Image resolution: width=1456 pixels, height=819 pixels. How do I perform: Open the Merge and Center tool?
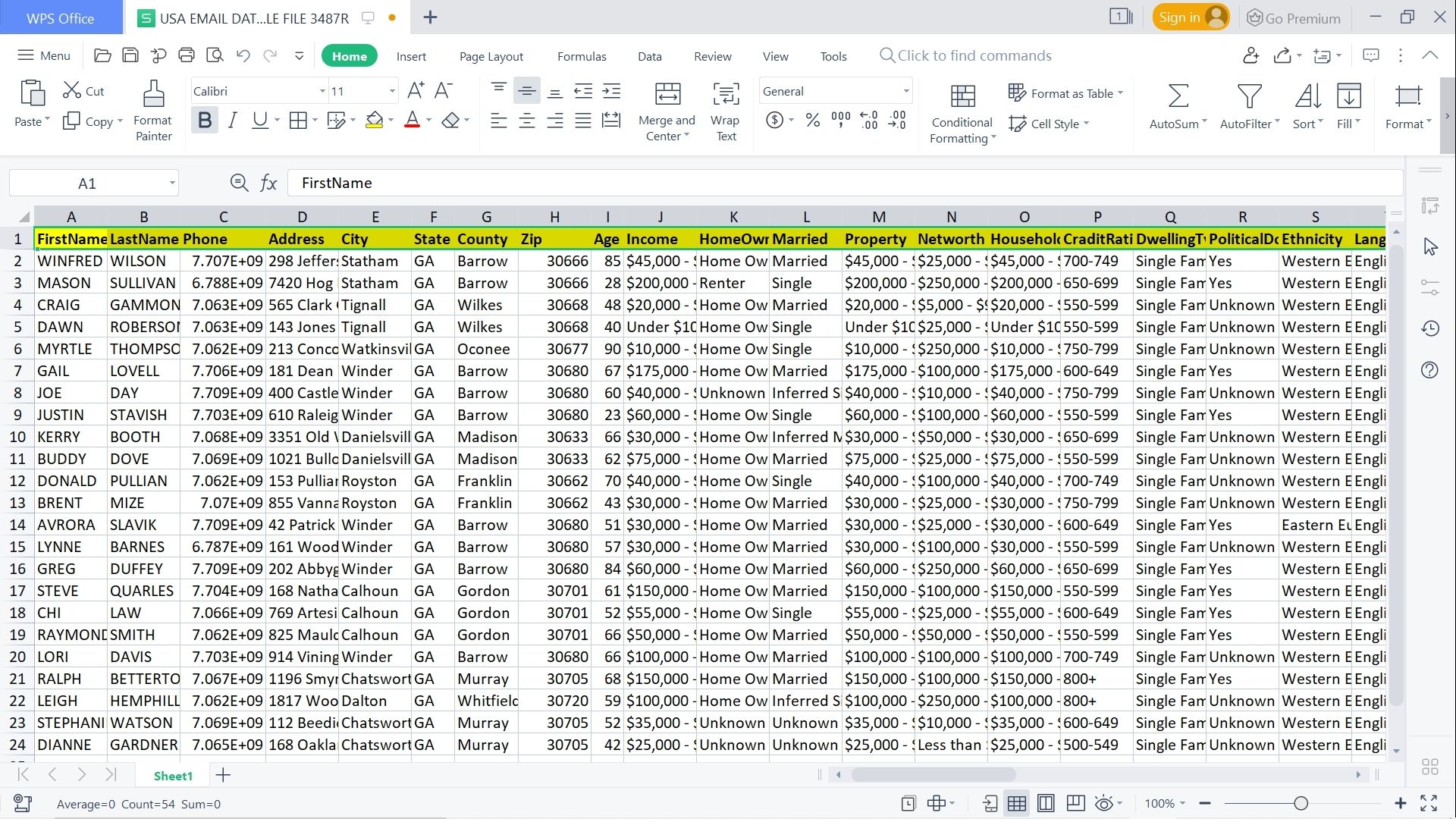click(667, 106)
